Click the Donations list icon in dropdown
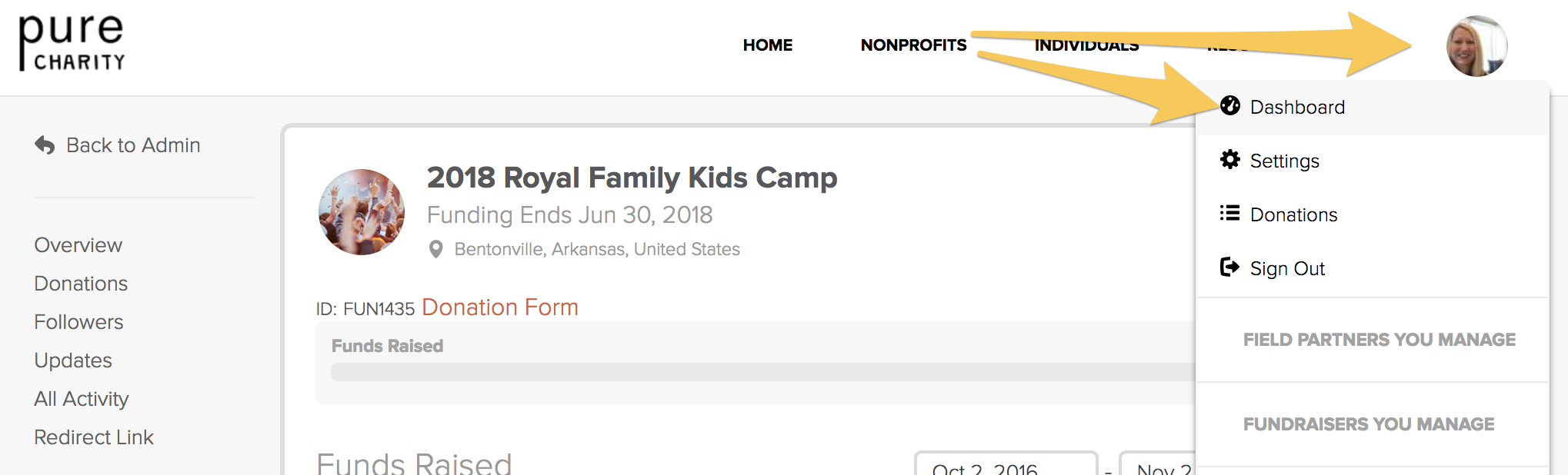The image size is (1568, 475). pyautogui.click(x=1229, y=213)
